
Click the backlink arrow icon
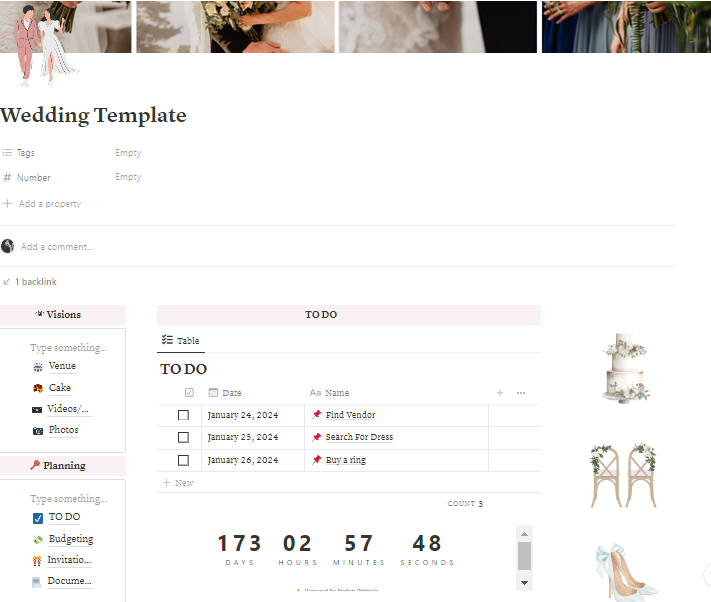click(6, 282)
